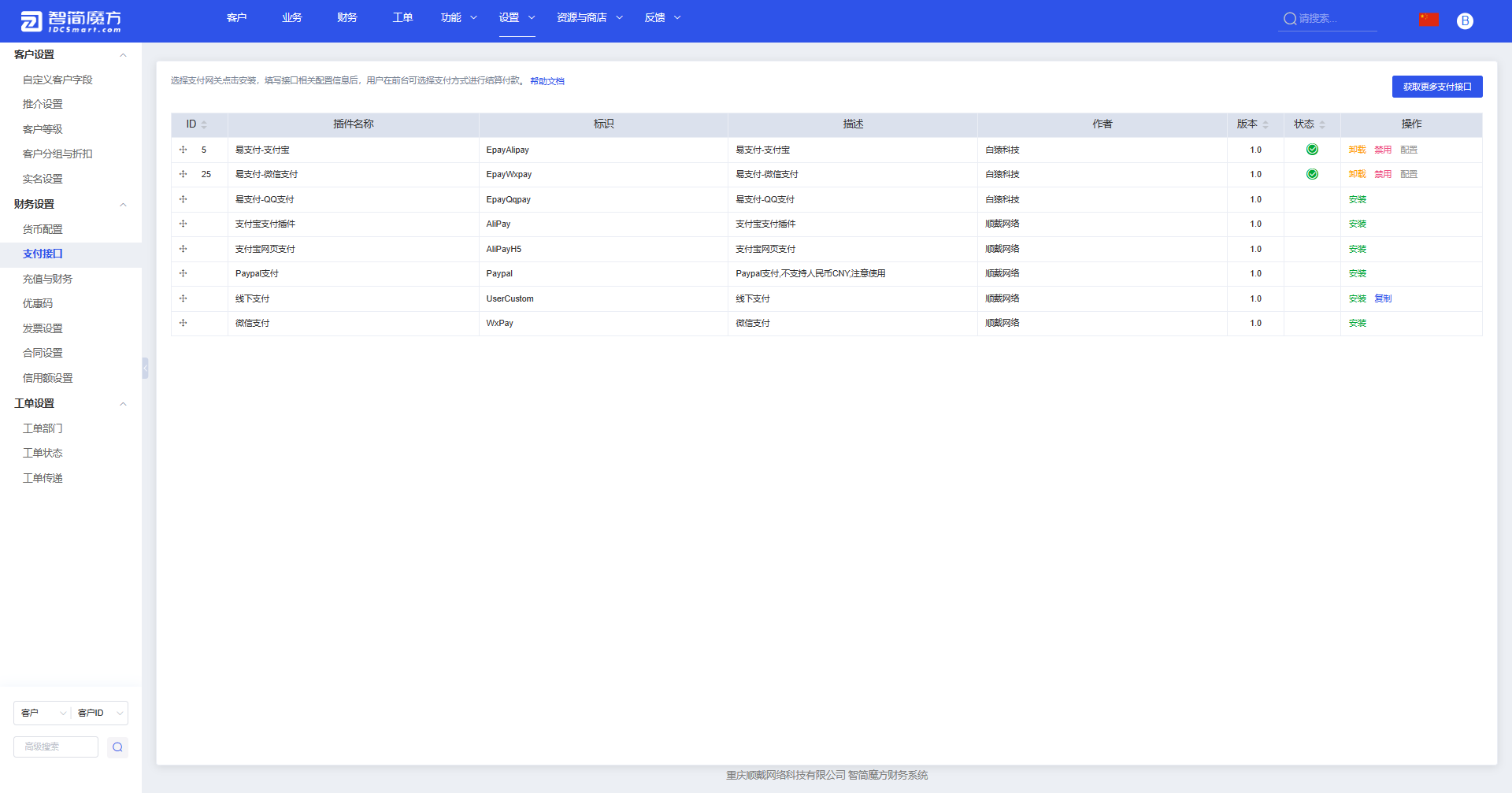This screenshot has height=793, width=1512.
Task: Click the drag handle for 线下支付 row
Action: [x=183, y=298]
